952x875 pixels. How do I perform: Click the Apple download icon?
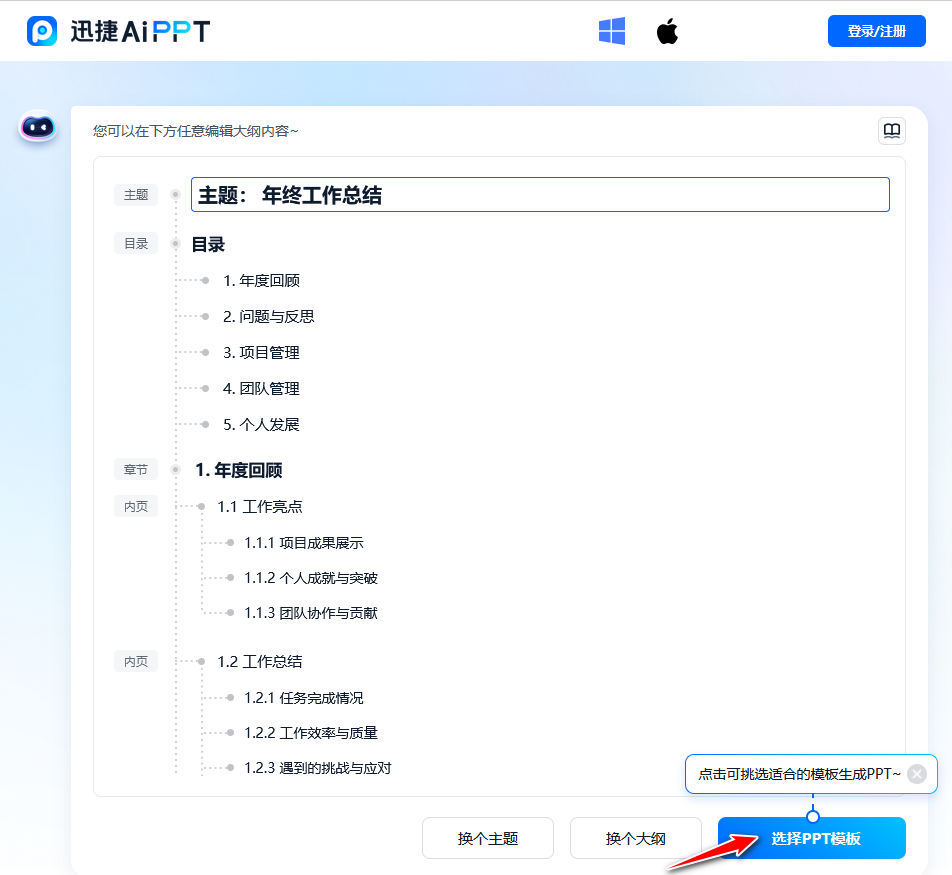pyautogui.click(x=666, y=31)
